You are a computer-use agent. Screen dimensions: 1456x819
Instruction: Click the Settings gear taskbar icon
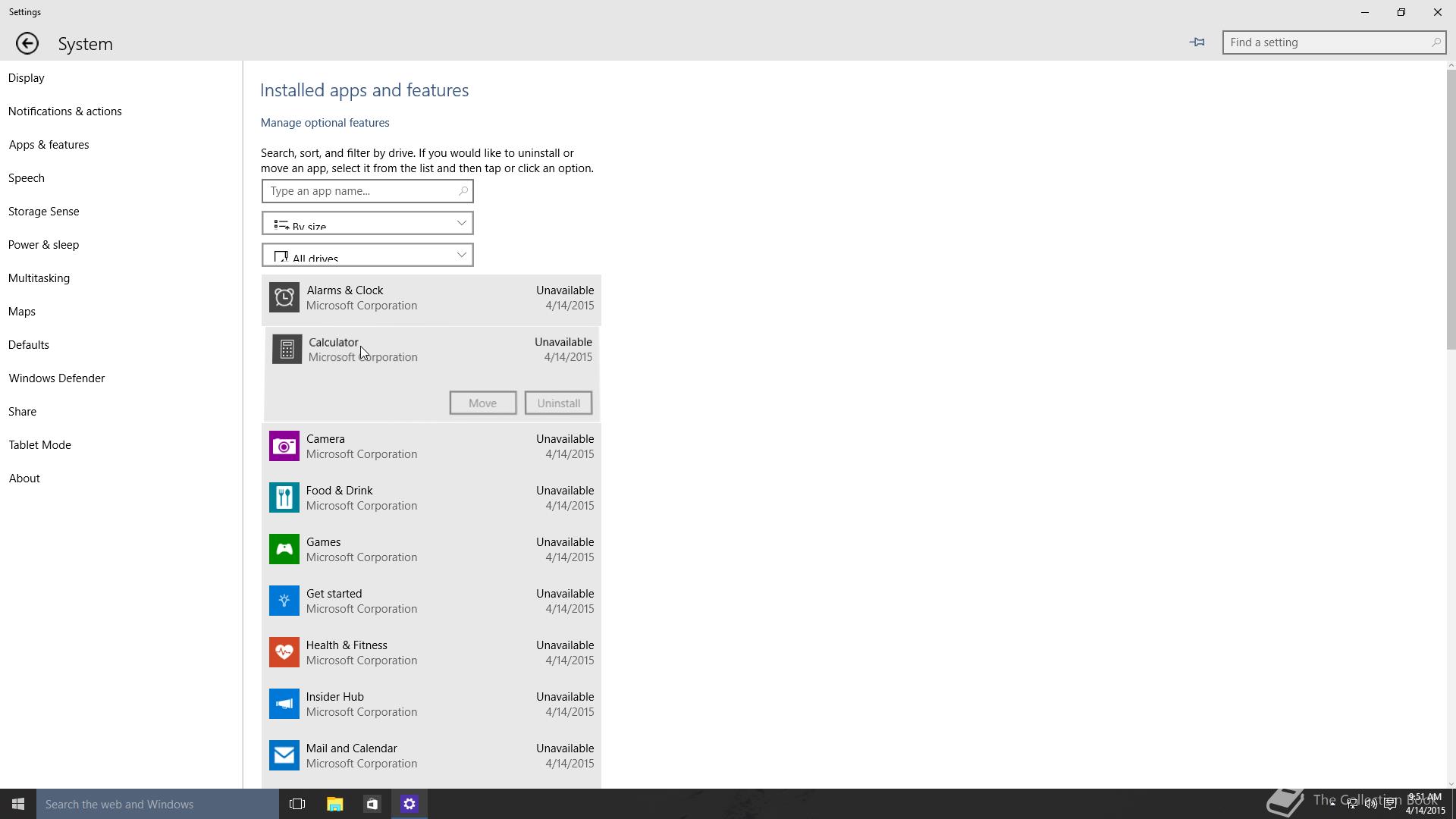click(x=409, y=804)
